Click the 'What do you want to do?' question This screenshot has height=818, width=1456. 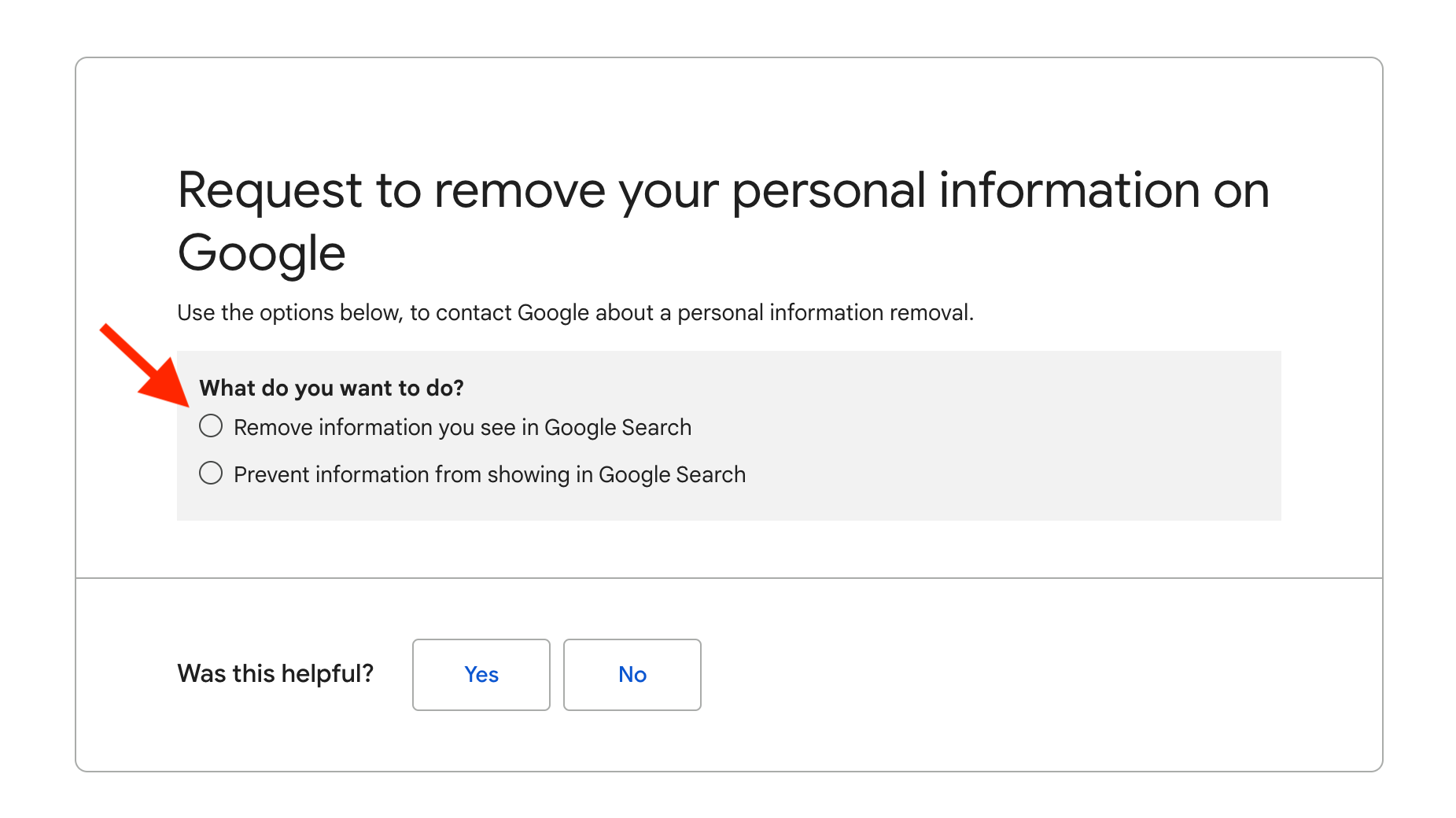click(331, 388)
